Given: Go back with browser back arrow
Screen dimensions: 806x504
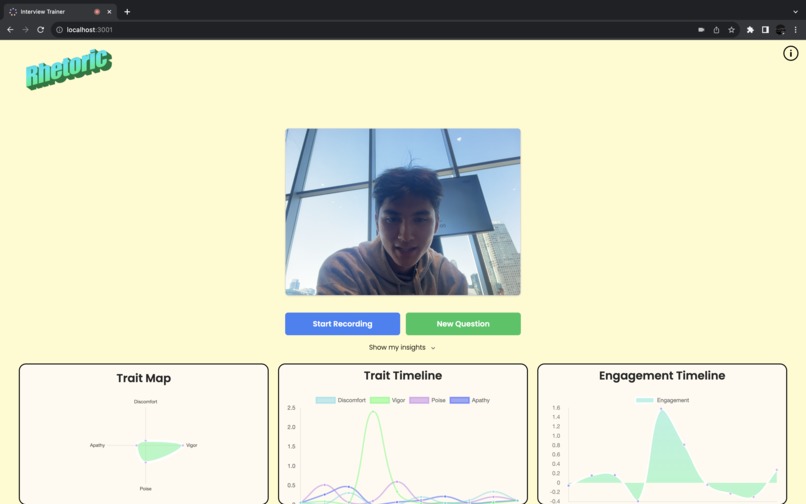Looking at the screenshot, I should click(x=10, y=30).
